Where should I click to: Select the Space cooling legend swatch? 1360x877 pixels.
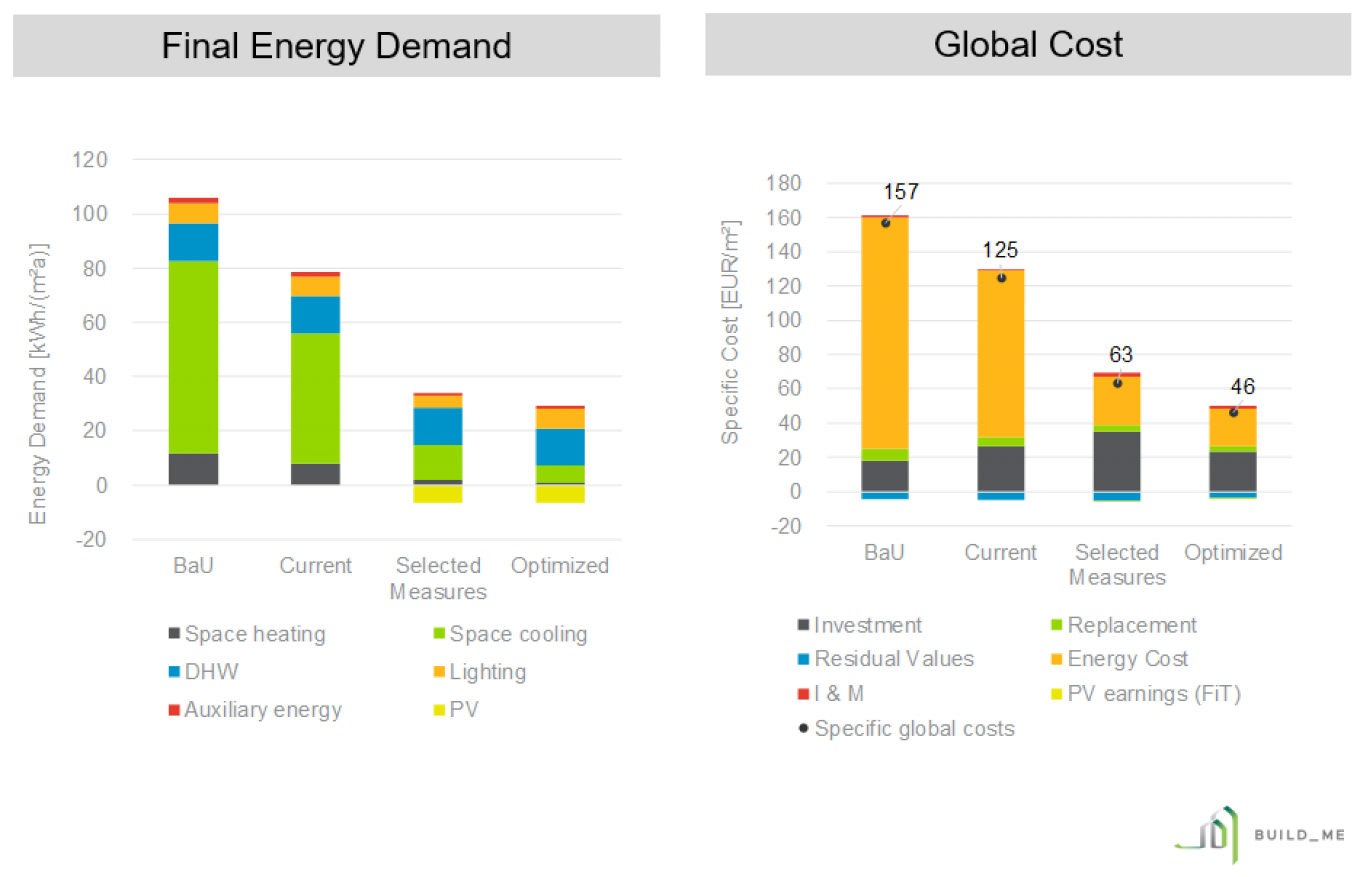(x=439, y=633)
